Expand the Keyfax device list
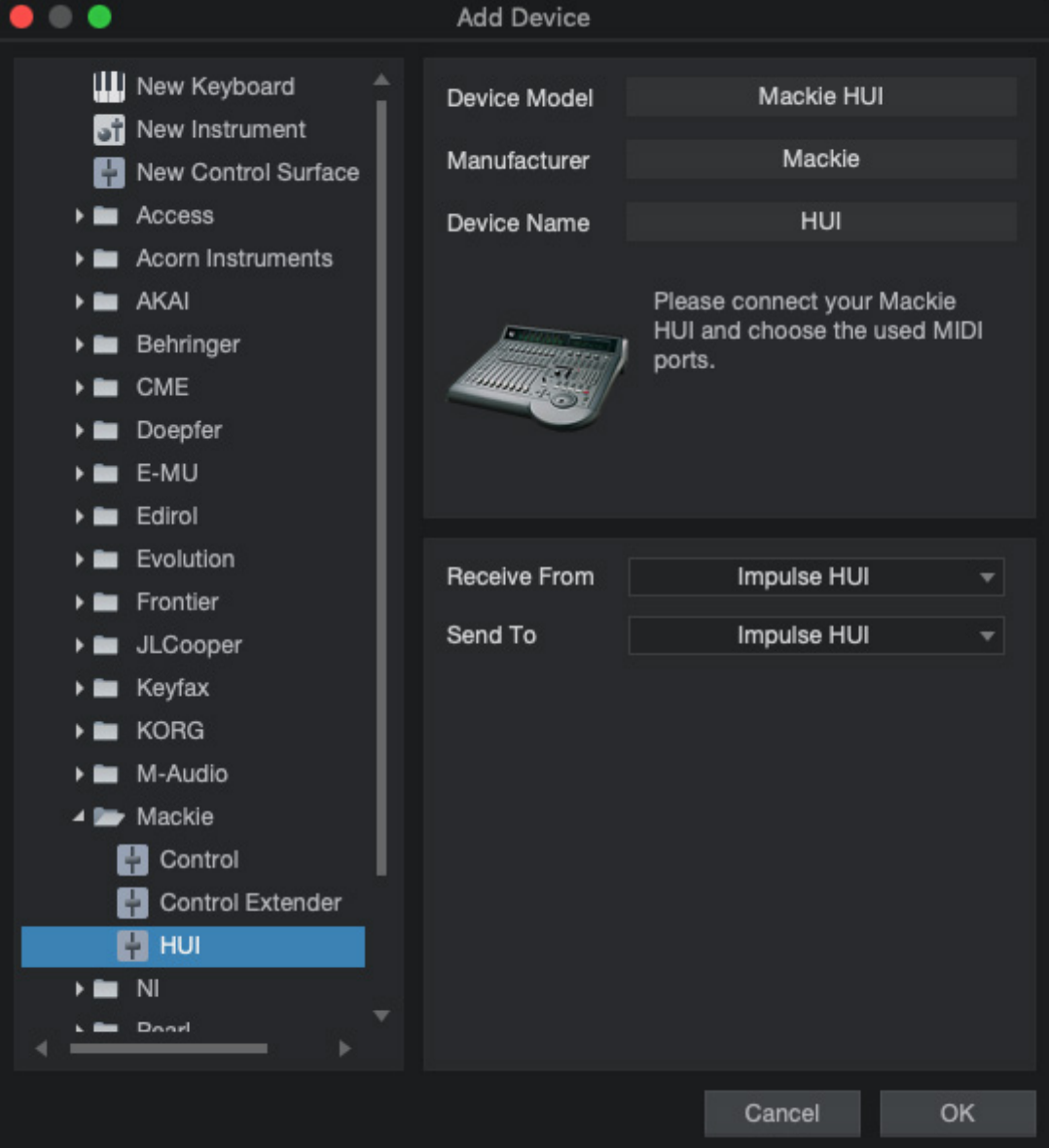1049x1148 pixels. pos(79,688)
